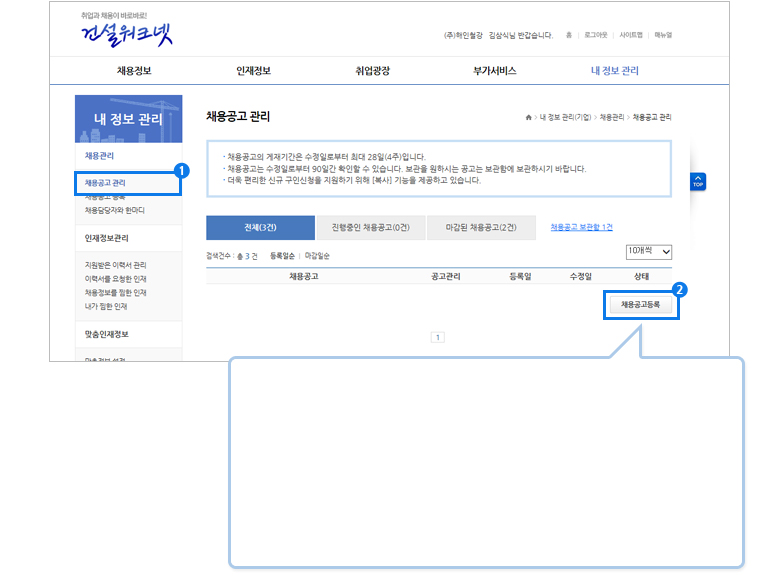This screenshot has height=578, width=780.
Task: Open the 사이트맵 link in header
Action: (631, 35)
